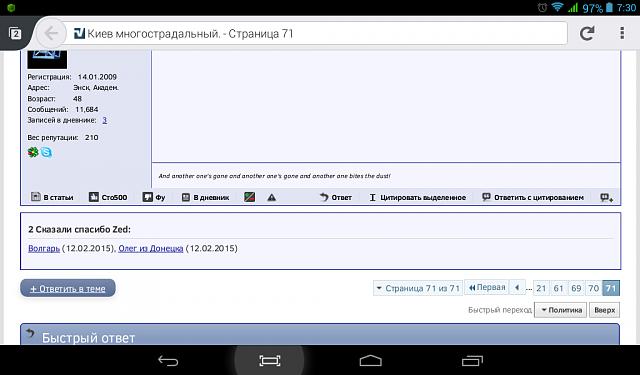Open the diary entries count link 3
Image resolution: width=640 pixels, height=375 pixels.
pos(104,120)
